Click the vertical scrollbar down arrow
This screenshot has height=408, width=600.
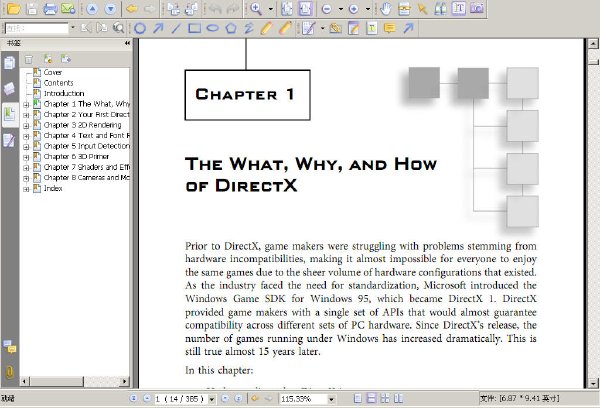point(593,383)
